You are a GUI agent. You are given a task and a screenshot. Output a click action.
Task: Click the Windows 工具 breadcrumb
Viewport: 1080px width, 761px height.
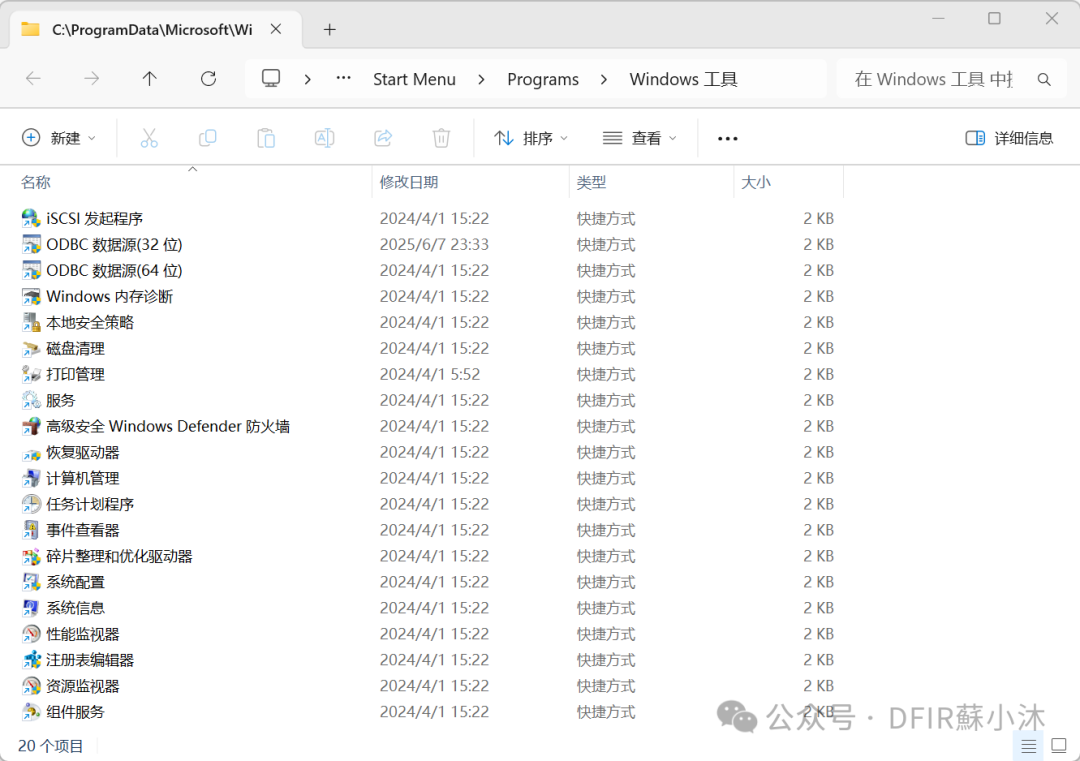(683, 80)
